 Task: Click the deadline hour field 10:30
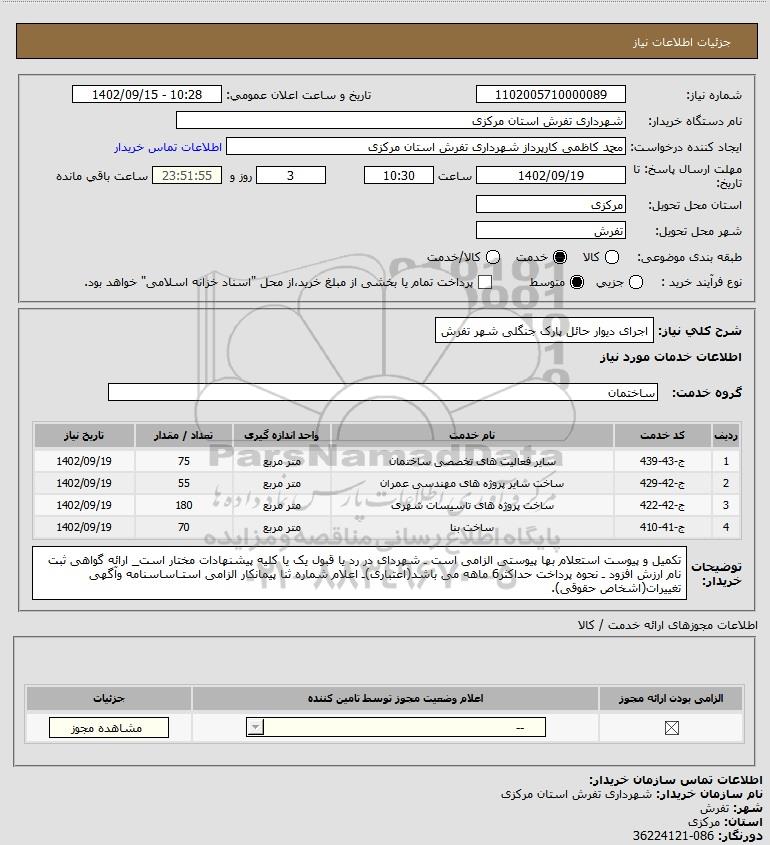399,176
